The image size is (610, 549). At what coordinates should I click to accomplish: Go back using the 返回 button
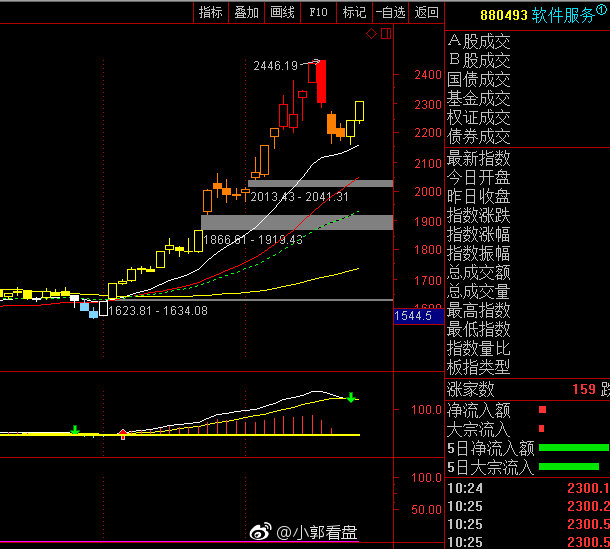(426, 12)
